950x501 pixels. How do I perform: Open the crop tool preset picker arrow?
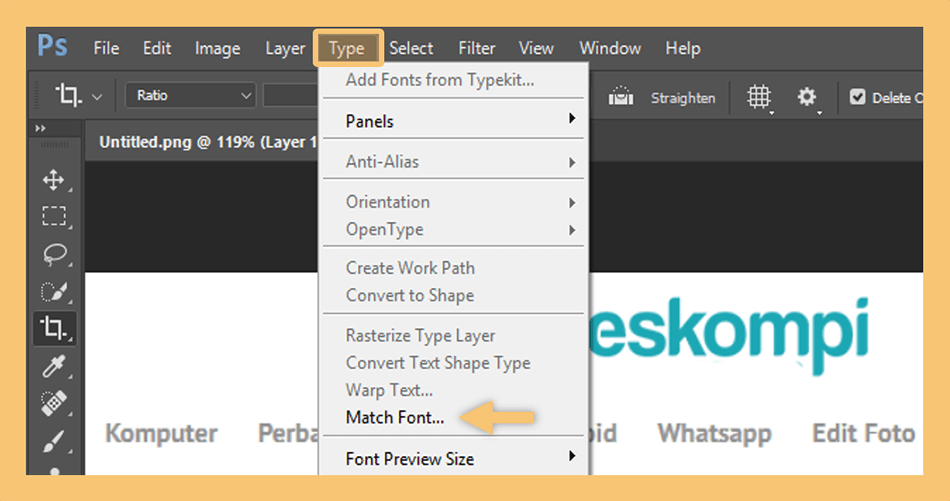coord(97,96)
